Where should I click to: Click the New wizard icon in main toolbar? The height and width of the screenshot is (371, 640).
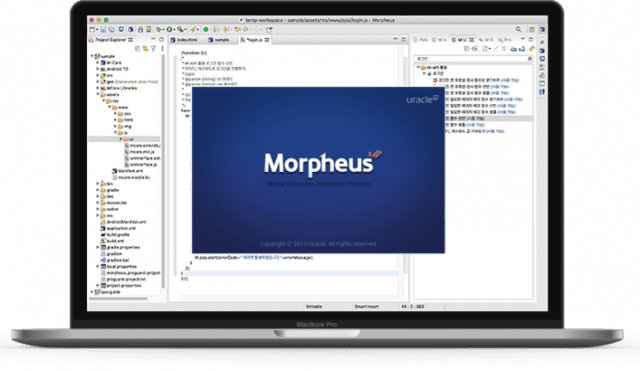(x=93, y=29)
